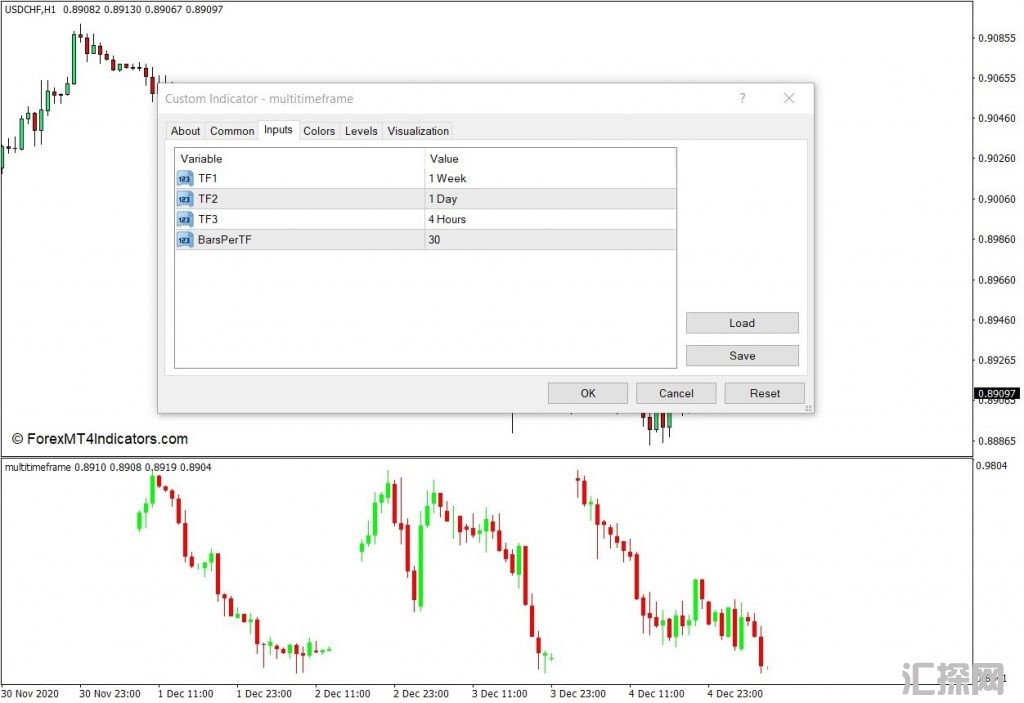Click the Reset button

point(764,393)
